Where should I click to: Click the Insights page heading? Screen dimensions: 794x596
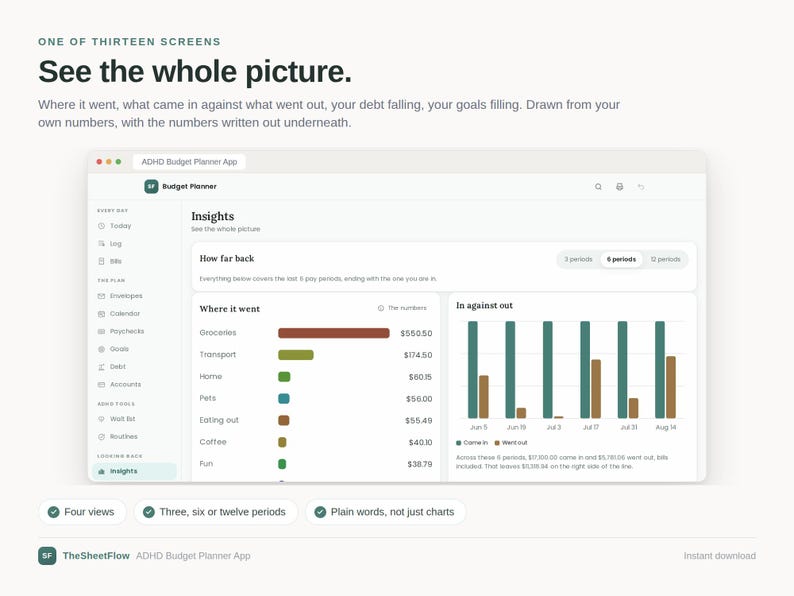(213, 216)
